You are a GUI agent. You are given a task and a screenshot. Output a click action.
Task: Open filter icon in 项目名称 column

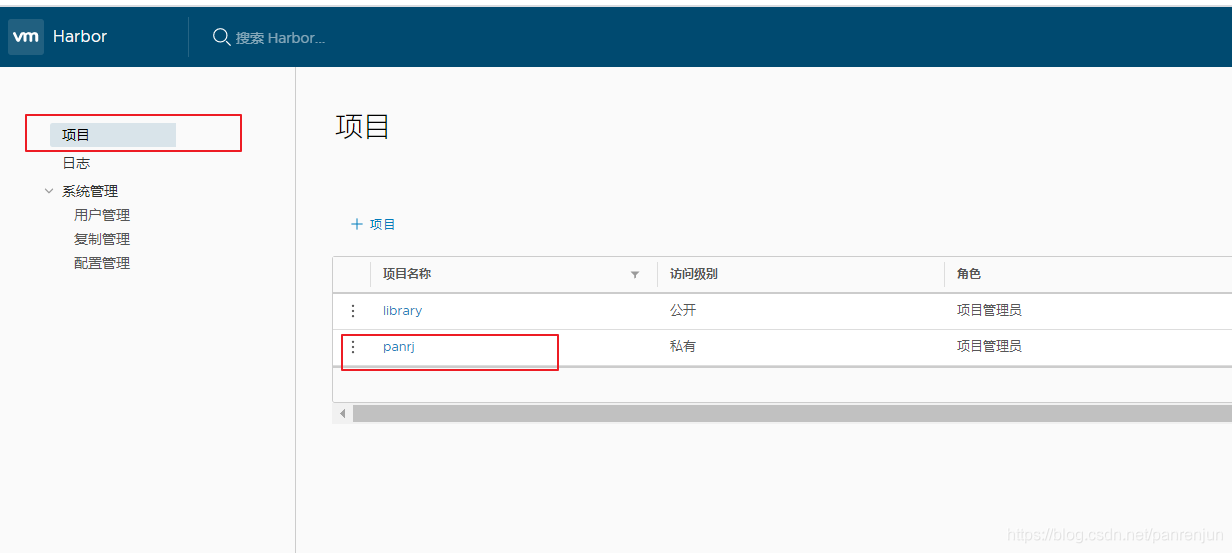(x=635, y=274)
